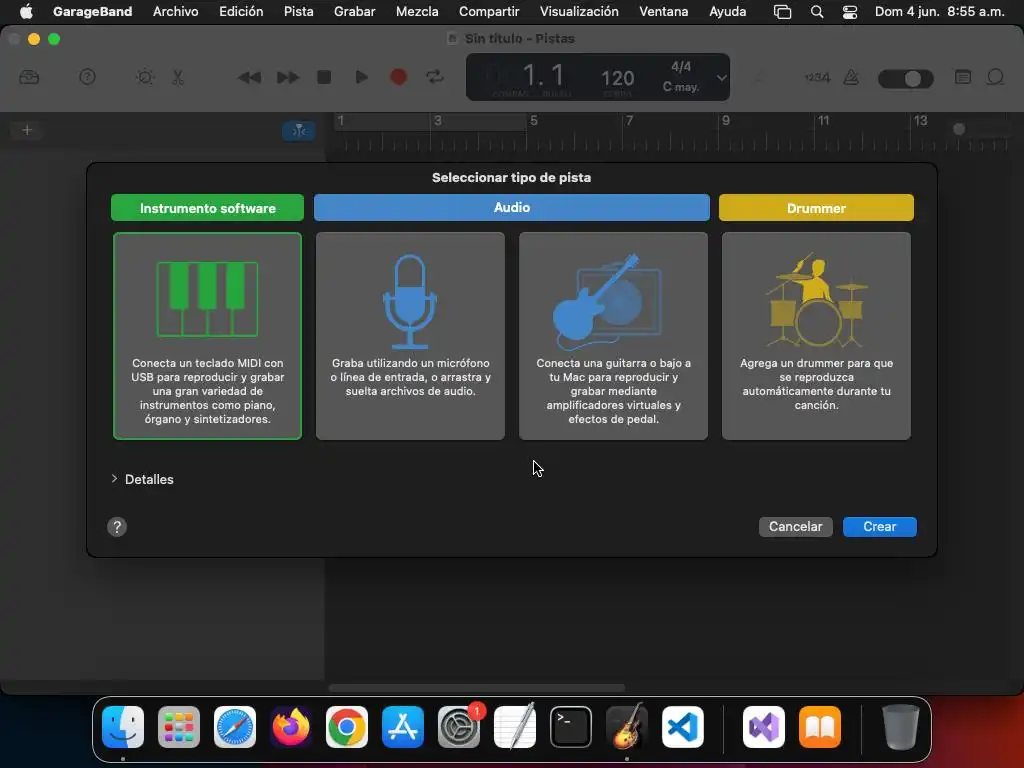
Task: Open the Library toolbar icon
Action: tap(29, 77)
